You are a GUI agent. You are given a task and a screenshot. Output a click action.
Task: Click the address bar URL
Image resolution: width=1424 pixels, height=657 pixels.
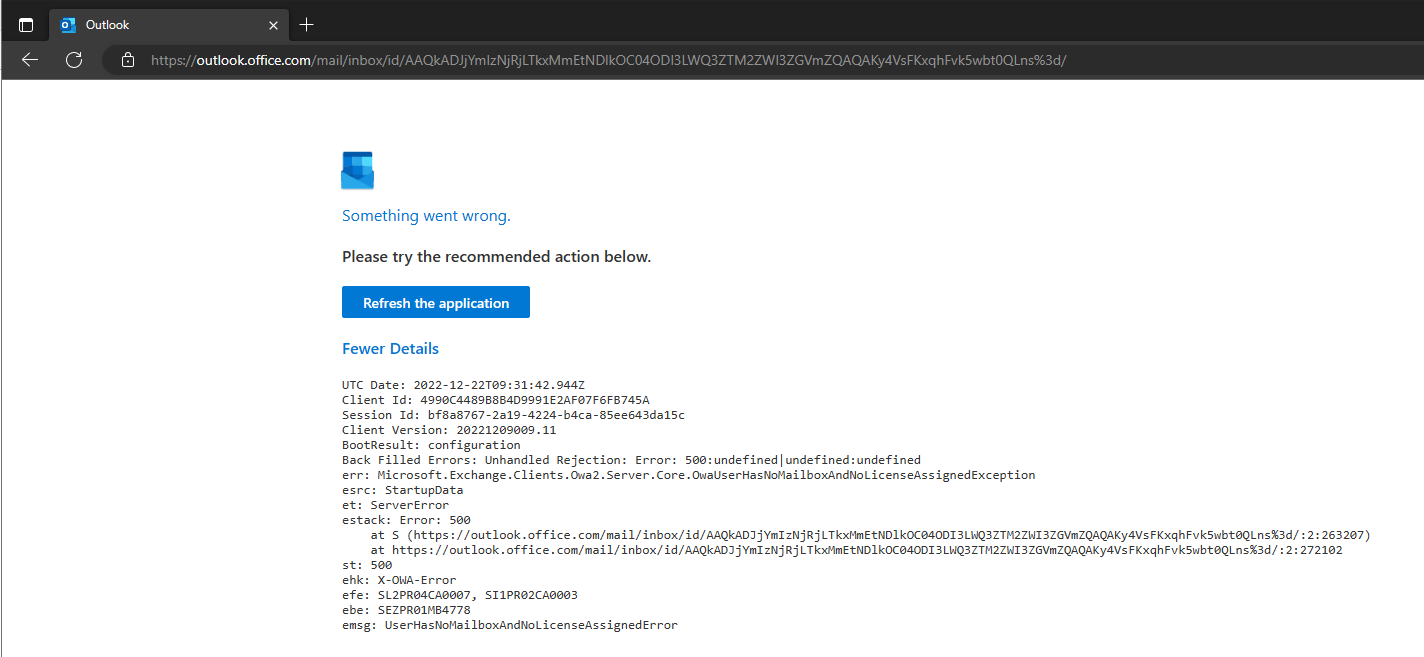coord(608,60)
